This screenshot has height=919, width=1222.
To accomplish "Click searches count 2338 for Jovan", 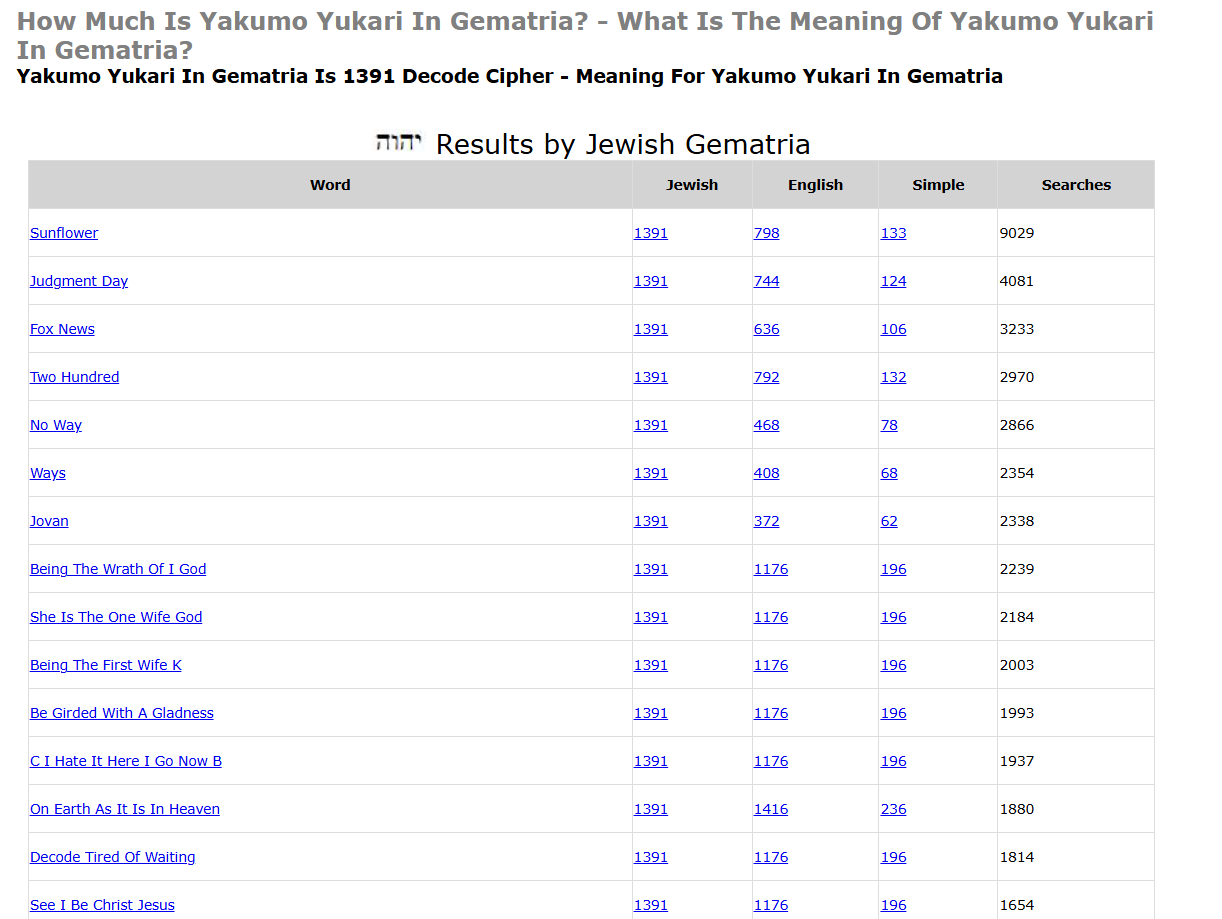I will pyautogui.click(x=1017, y=521).
